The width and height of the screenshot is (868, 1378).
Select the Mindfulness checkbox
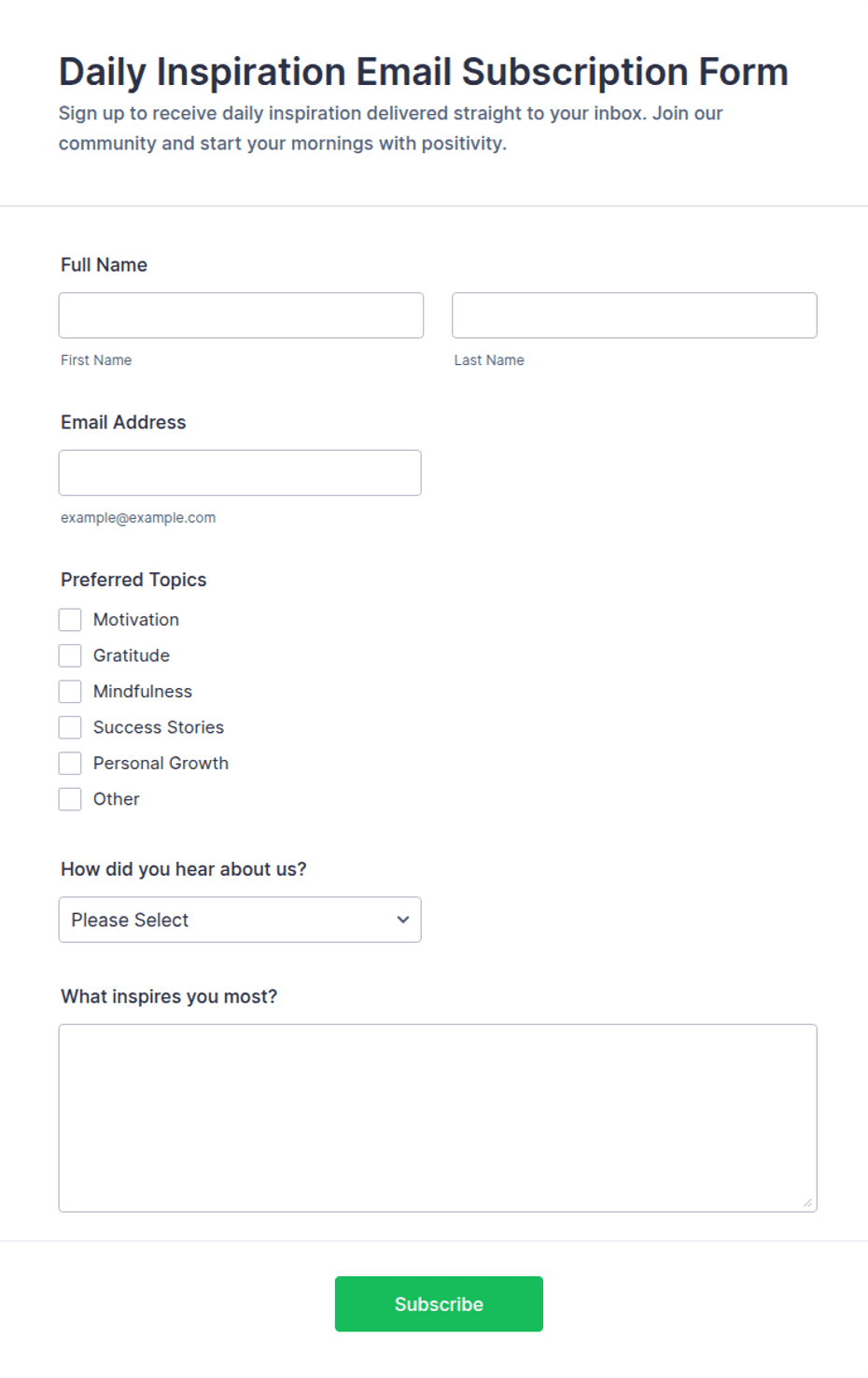point(70,692)
